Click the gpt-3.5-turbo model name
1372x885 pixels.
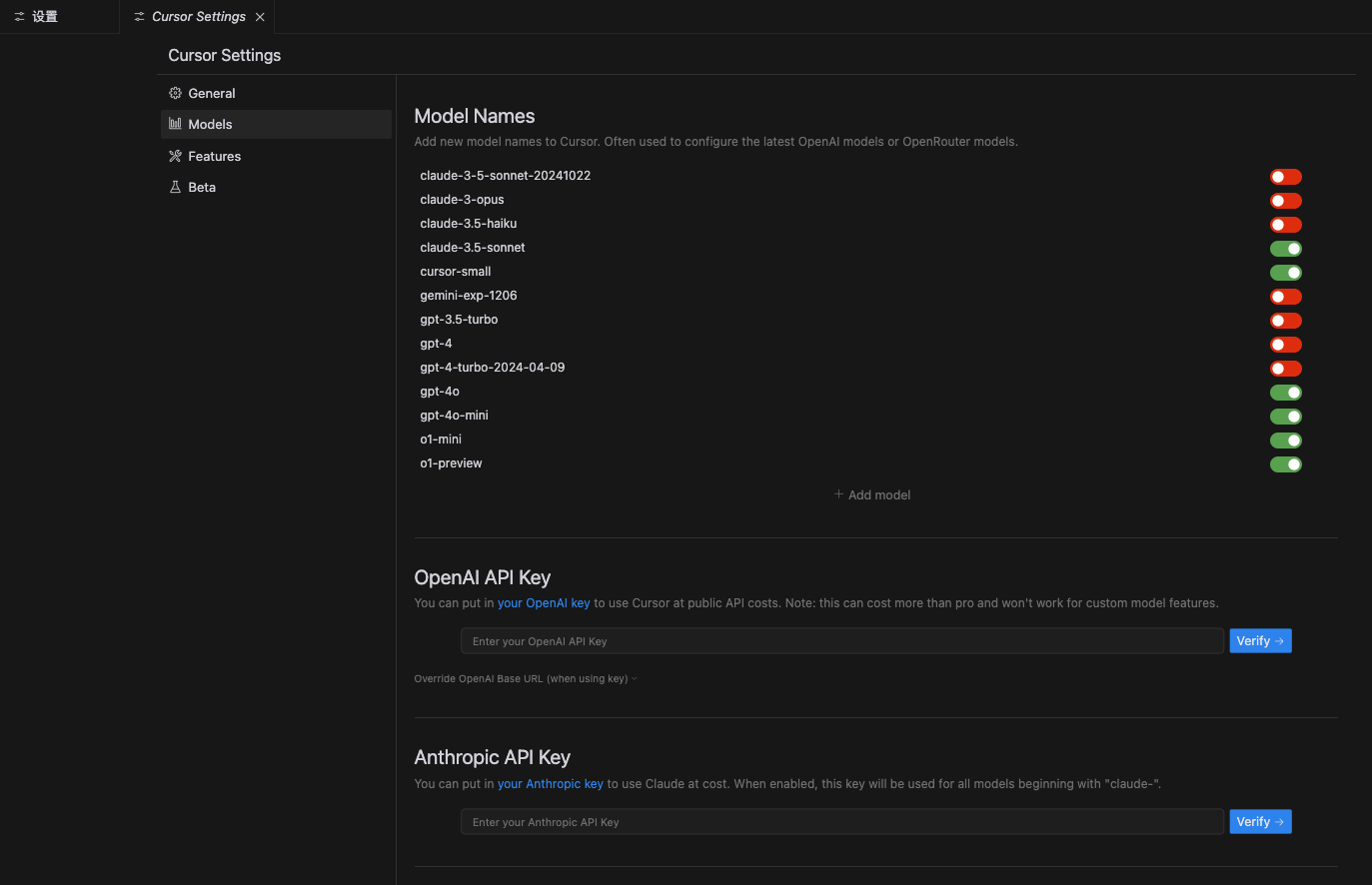pos(459,320)
